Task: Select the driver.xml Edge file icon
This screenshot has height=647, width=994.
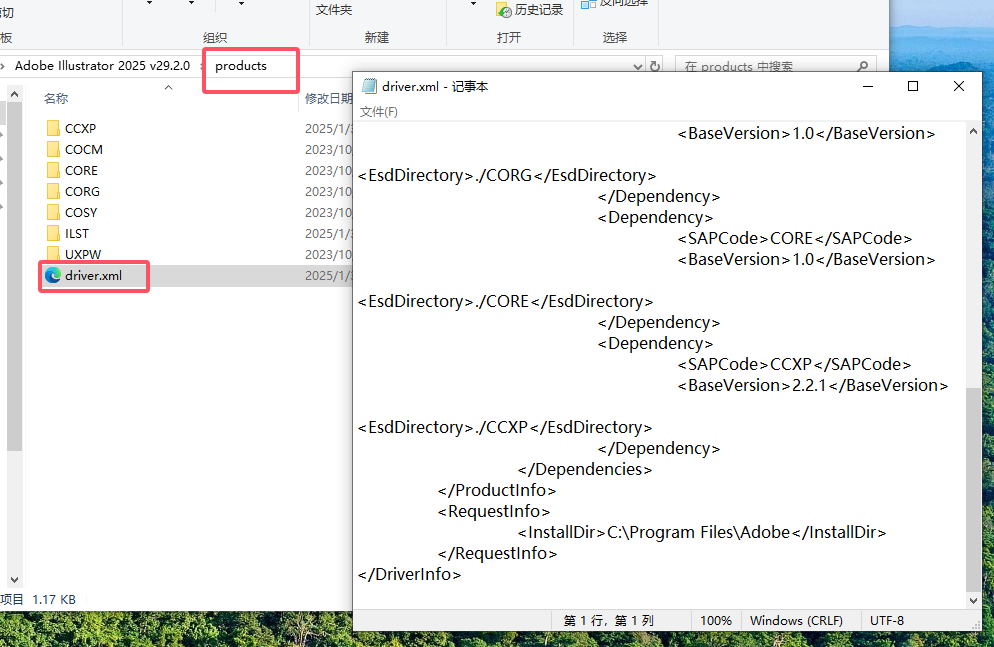Action: point(53,275)
